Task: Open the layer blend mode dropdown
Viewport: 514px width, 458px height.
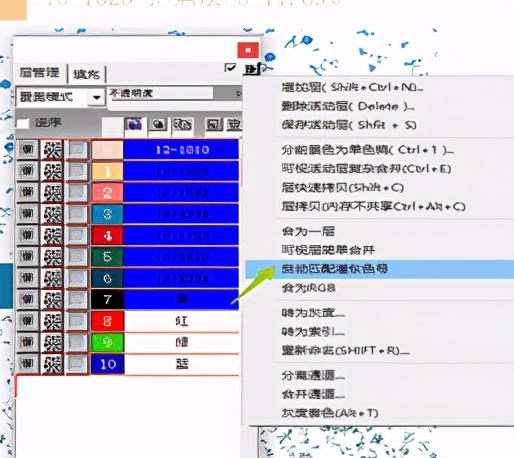Action: 97,97
